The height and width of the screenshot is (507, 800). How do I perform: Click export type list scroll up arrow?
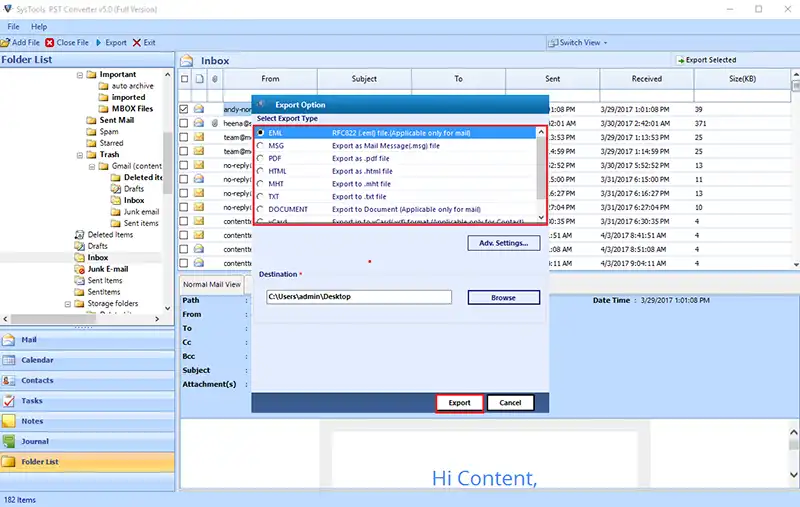click(x=541, y=132)
